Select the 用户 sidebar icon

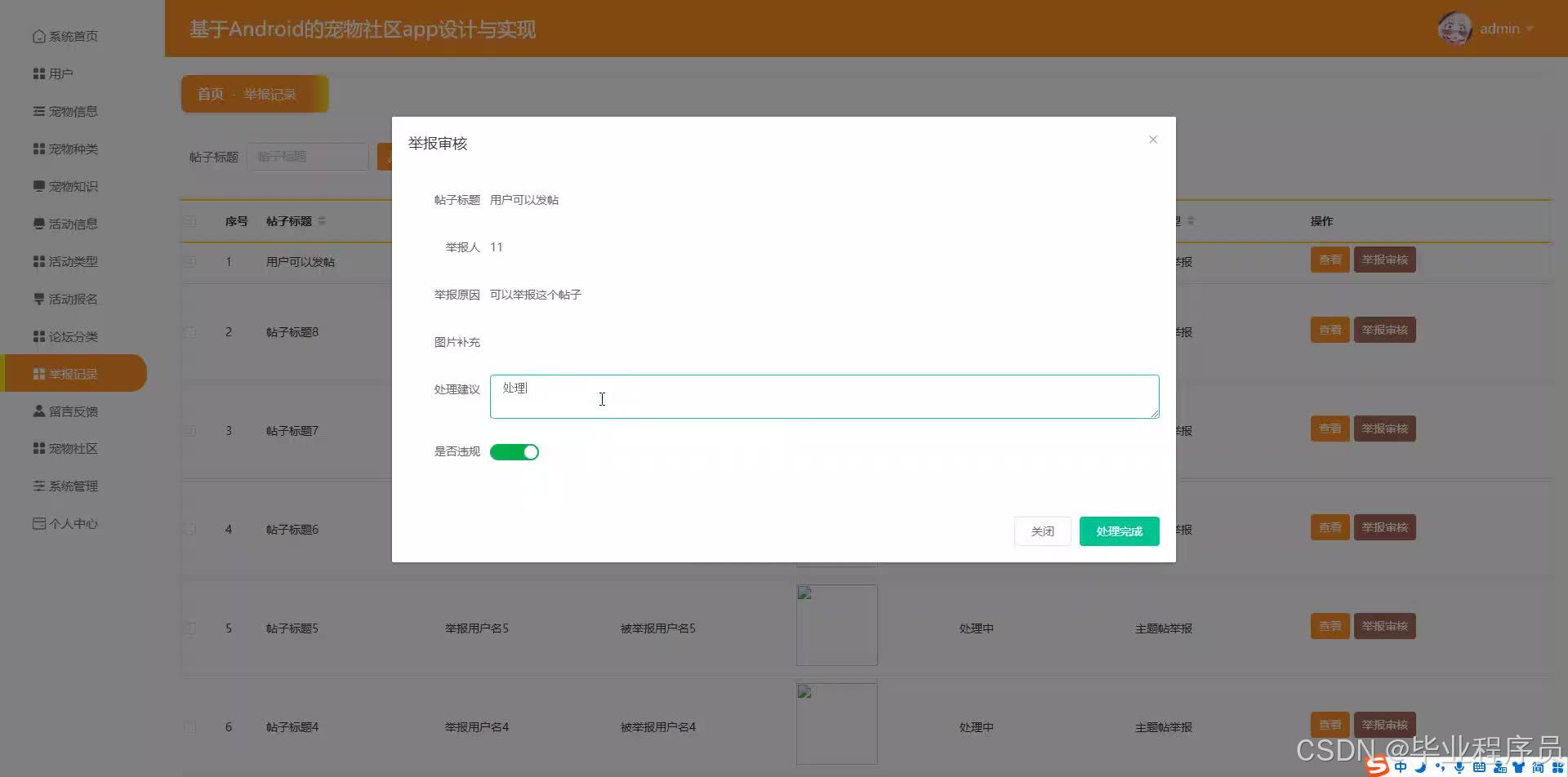pos(38,73)
